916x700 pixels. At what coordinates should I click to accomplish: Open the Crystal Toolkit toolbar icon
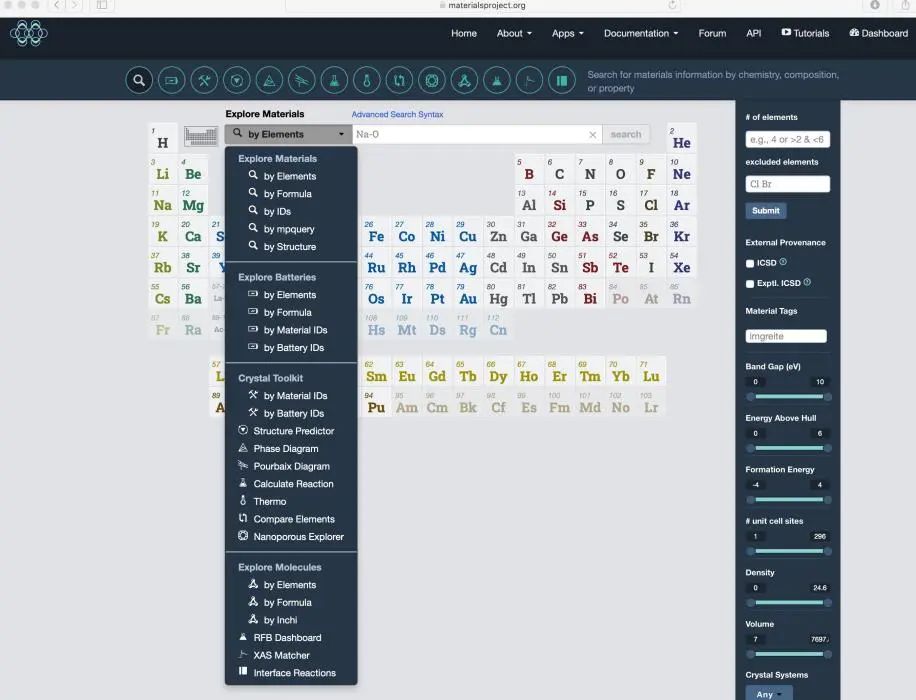tap(204, 81)
